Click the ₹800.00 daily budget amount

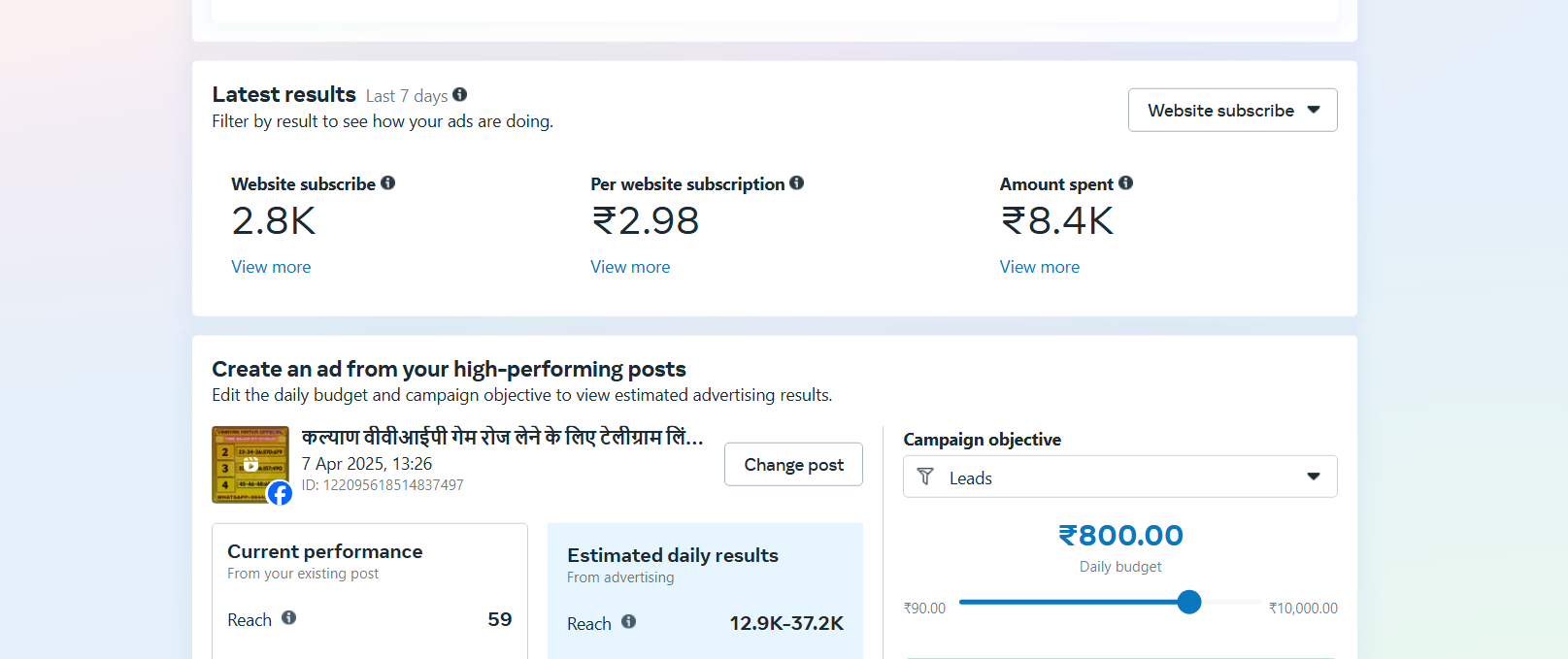[1120, 535]
